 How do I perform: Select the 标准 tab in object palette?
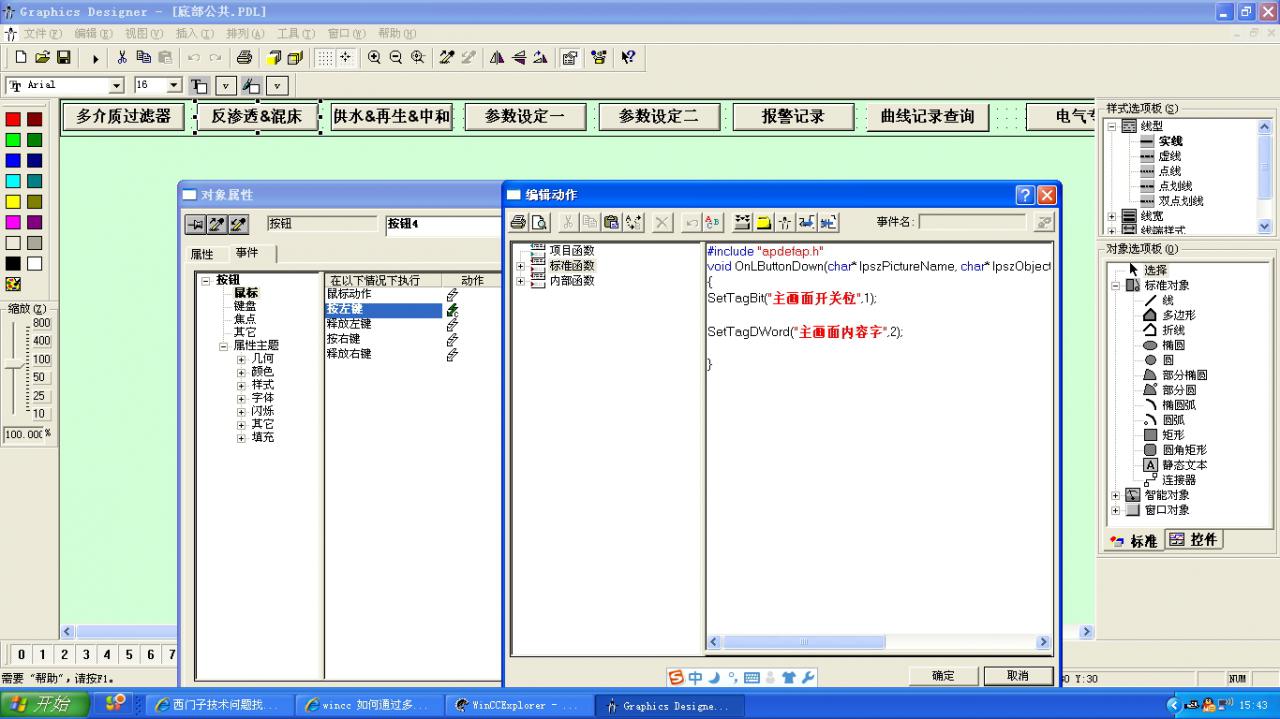tap(1133, 541)
